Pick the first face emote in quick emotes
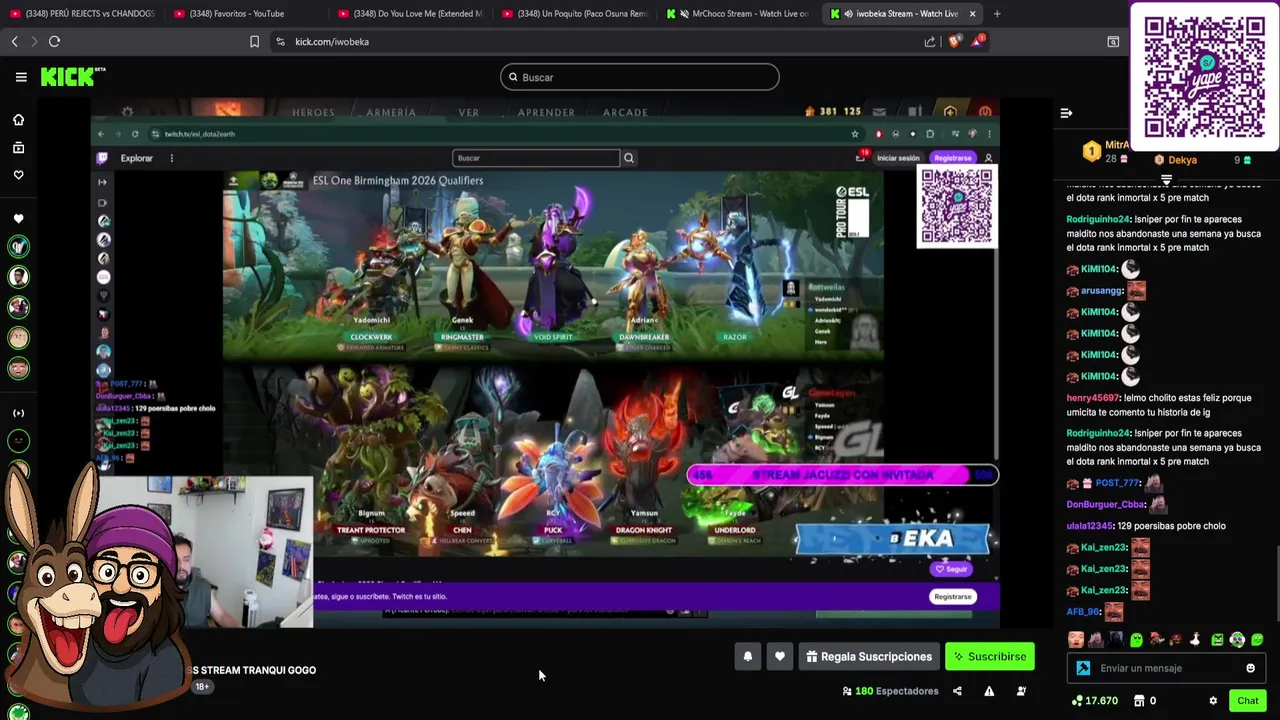Screen dimensions: 1280x720 pos(1076,640)
